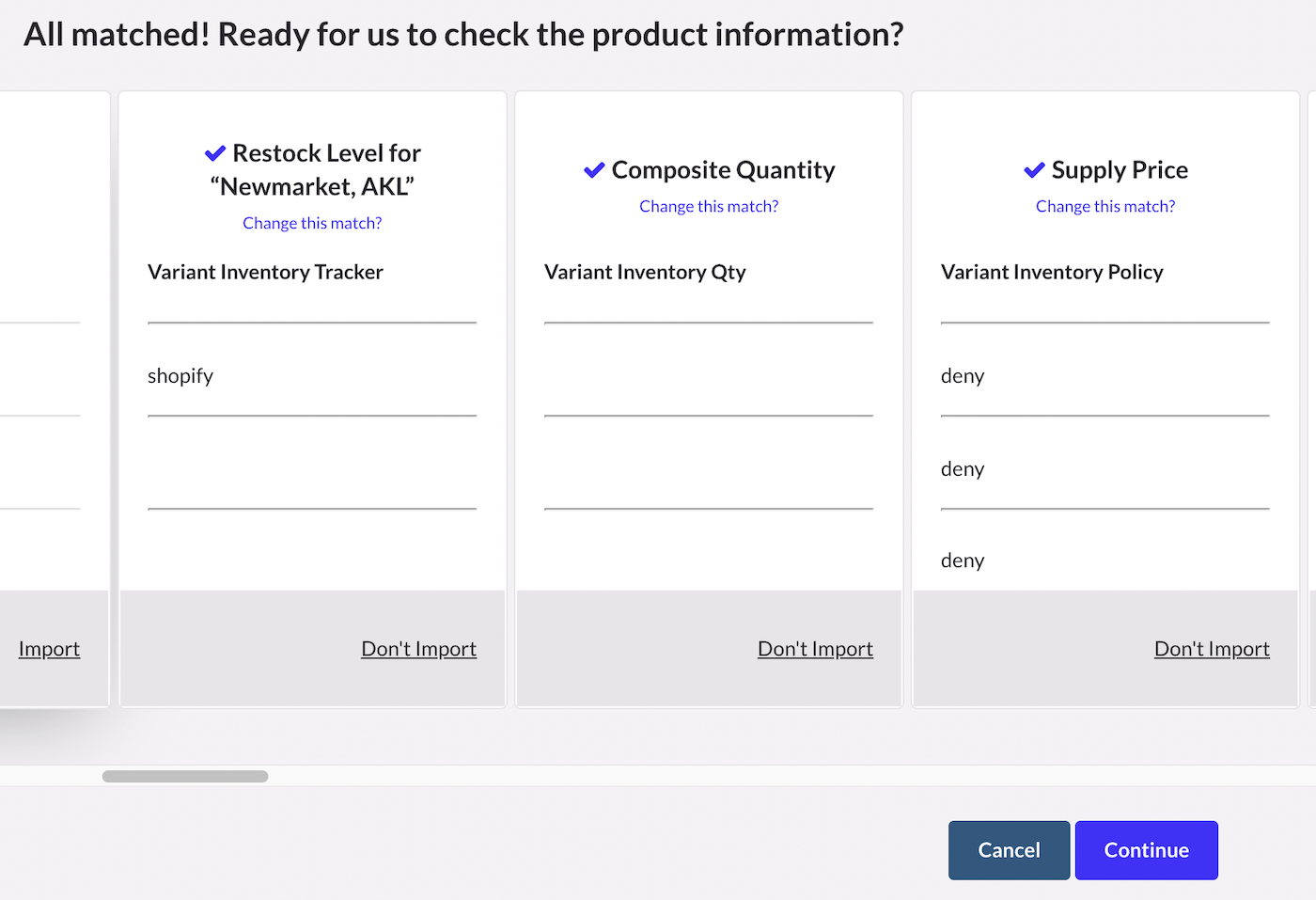Change the match for Restock Level column
Viewport: 1316px width, 900px height.
312,223
